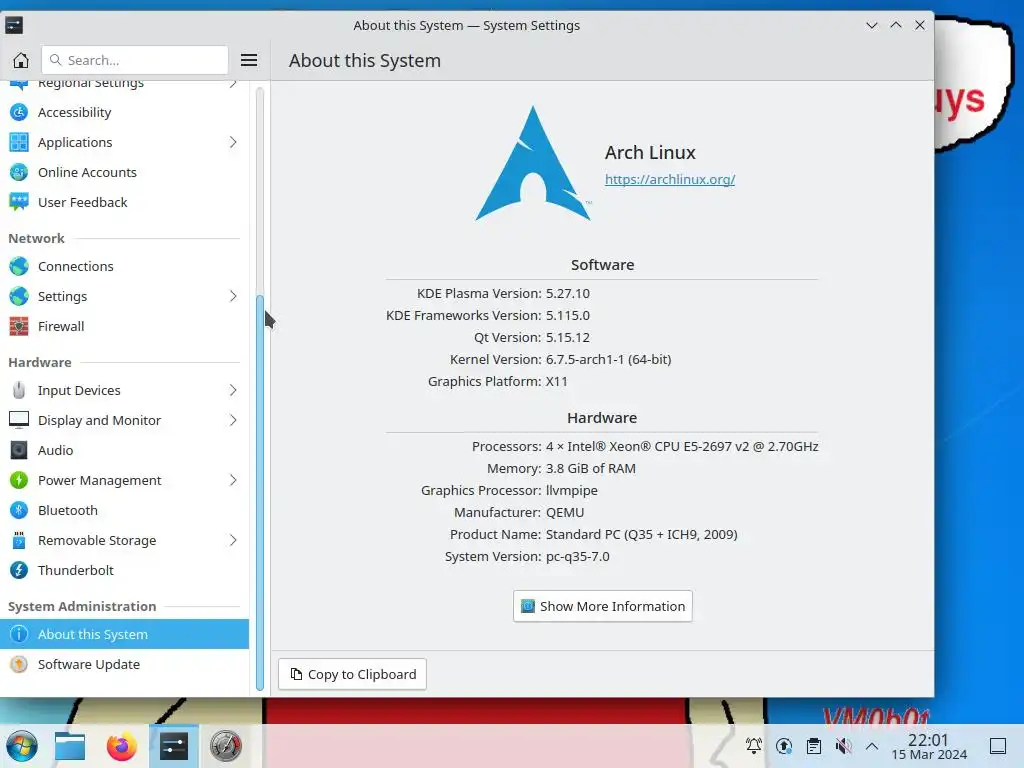Click the Input Devices mouse icon

click(19, 391)
